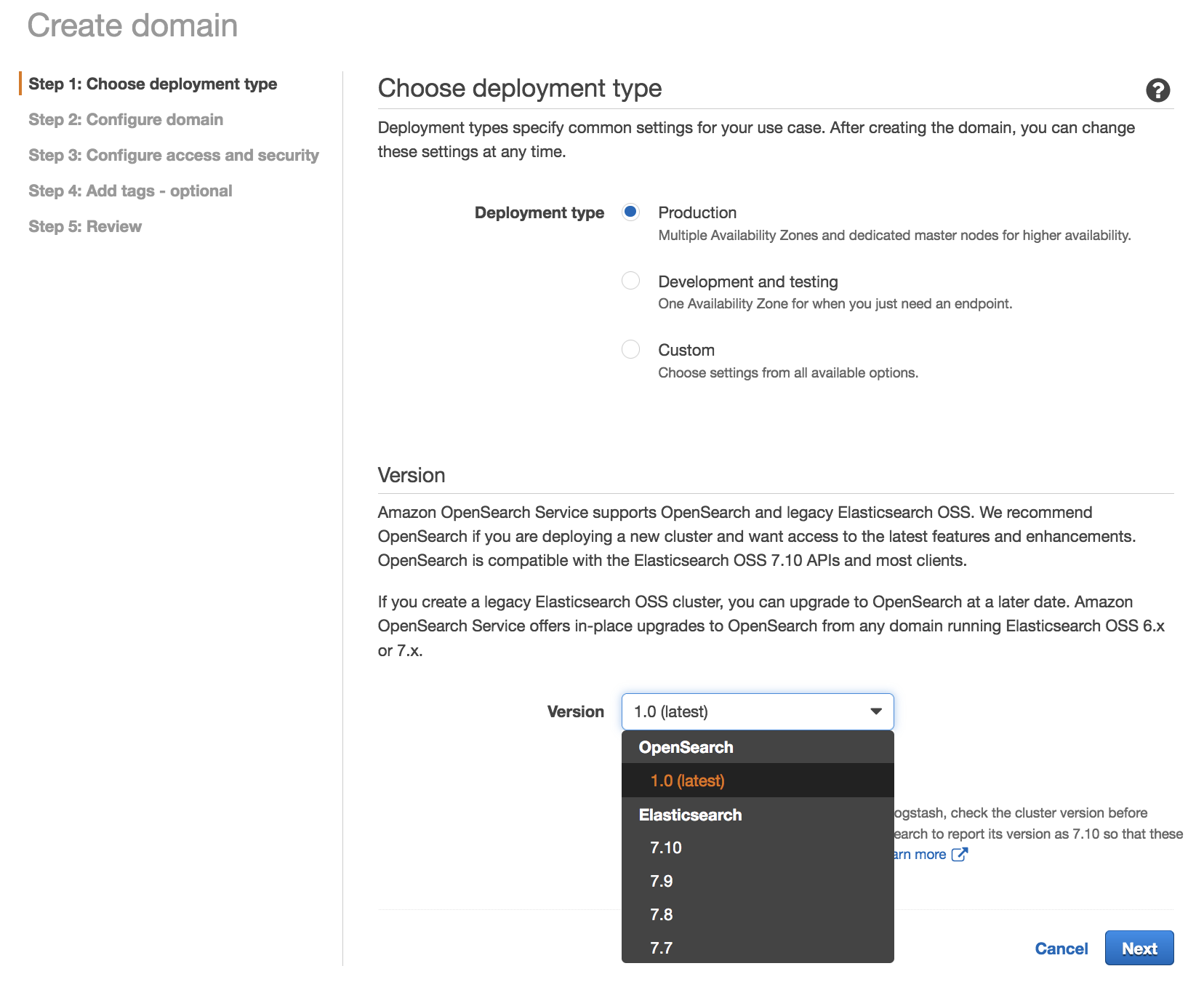Select Step 5: Review in the sidebar
The height and width of the screenshot is (982, 1204).
tap(85, 226)
